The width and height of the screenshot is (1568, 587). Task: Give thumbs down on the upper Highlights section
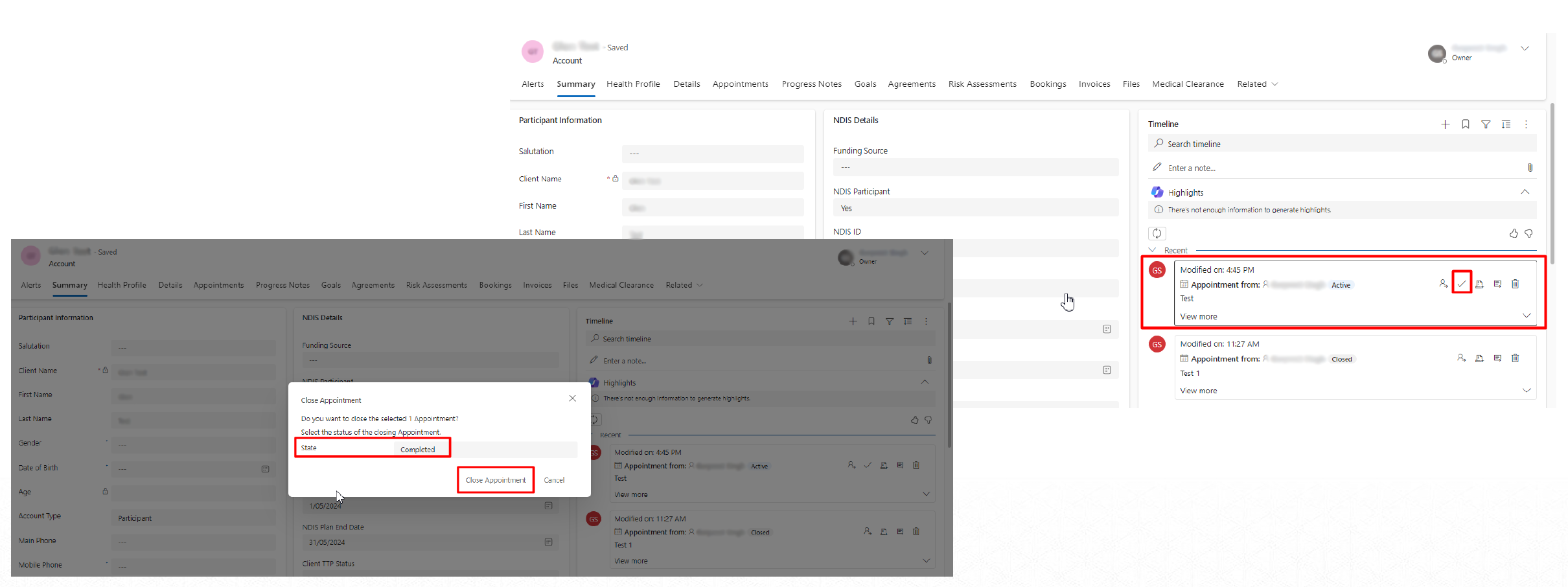point(1528,233)
